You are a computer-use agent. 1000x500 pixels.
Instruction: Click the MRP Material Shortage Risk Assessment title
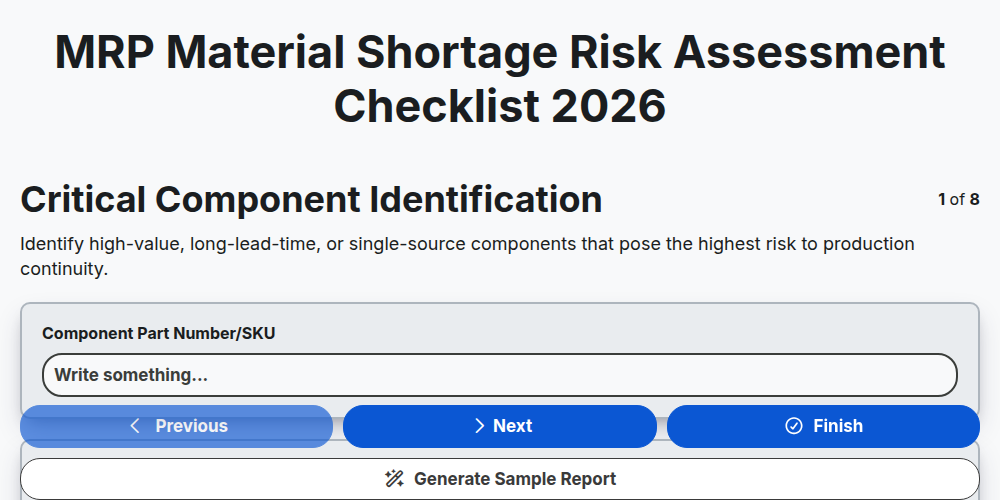pos(500,79)
